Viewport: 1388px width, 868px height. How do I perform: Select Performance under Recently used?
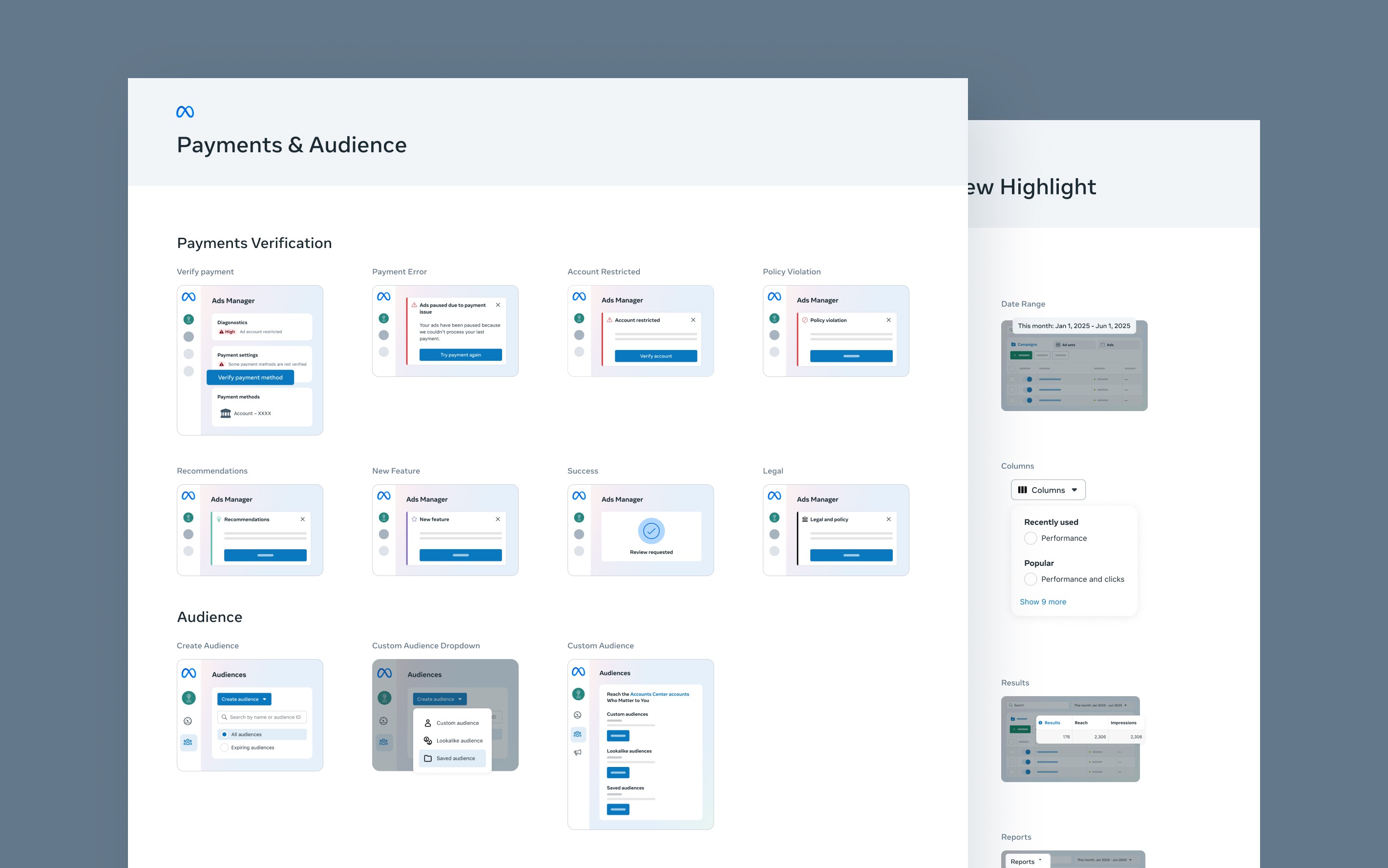[1031, 538]
